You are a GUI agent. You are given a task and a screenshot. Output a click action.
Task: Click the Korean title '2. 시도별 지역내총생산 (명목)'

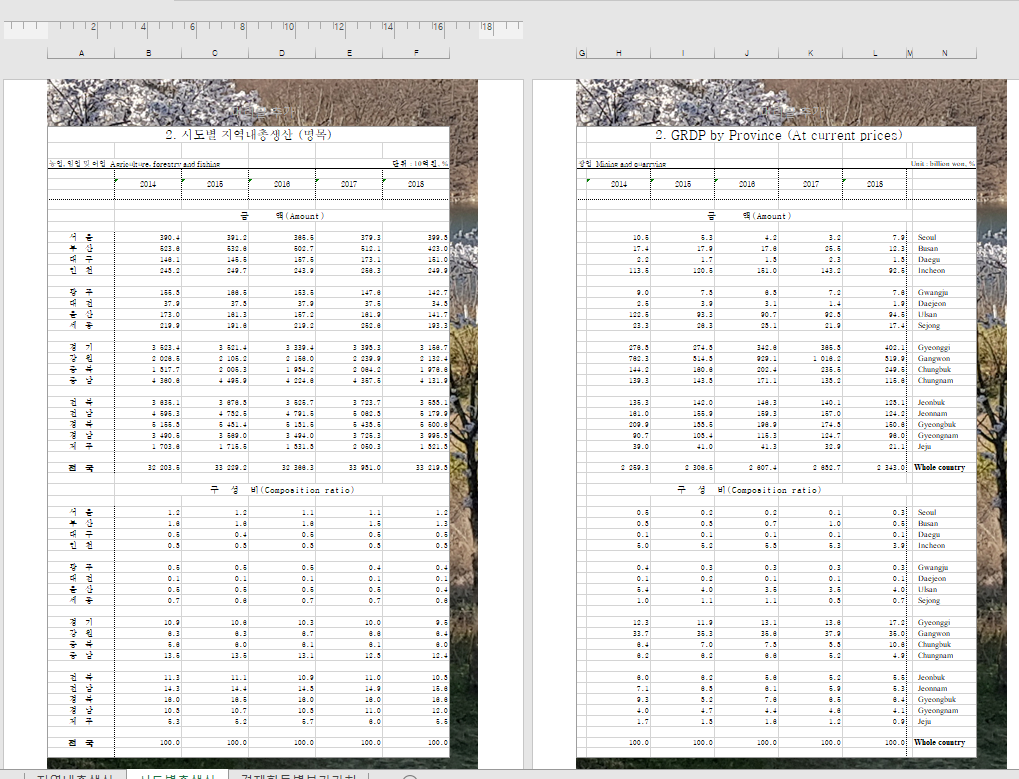point(248,134)
